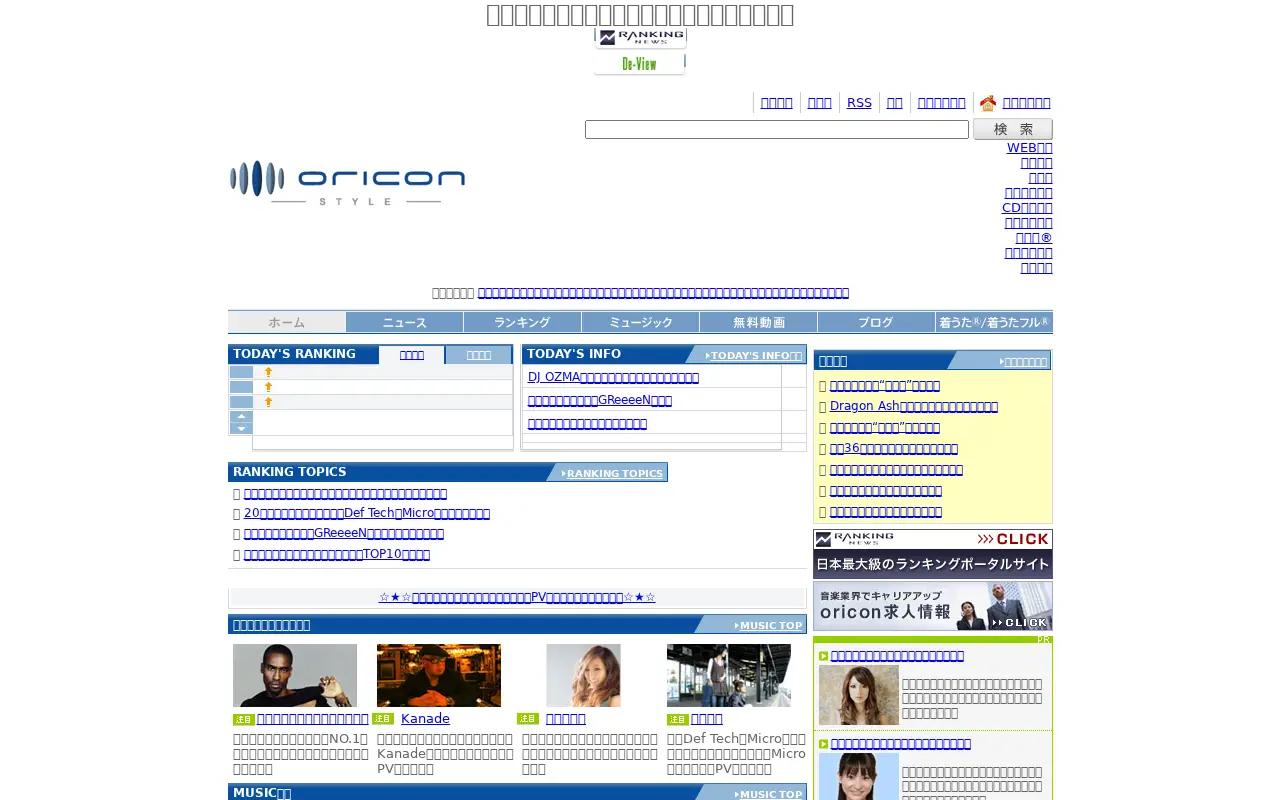
Task: Switch to the ブログ tab
Action: click(x=877, y=322)
